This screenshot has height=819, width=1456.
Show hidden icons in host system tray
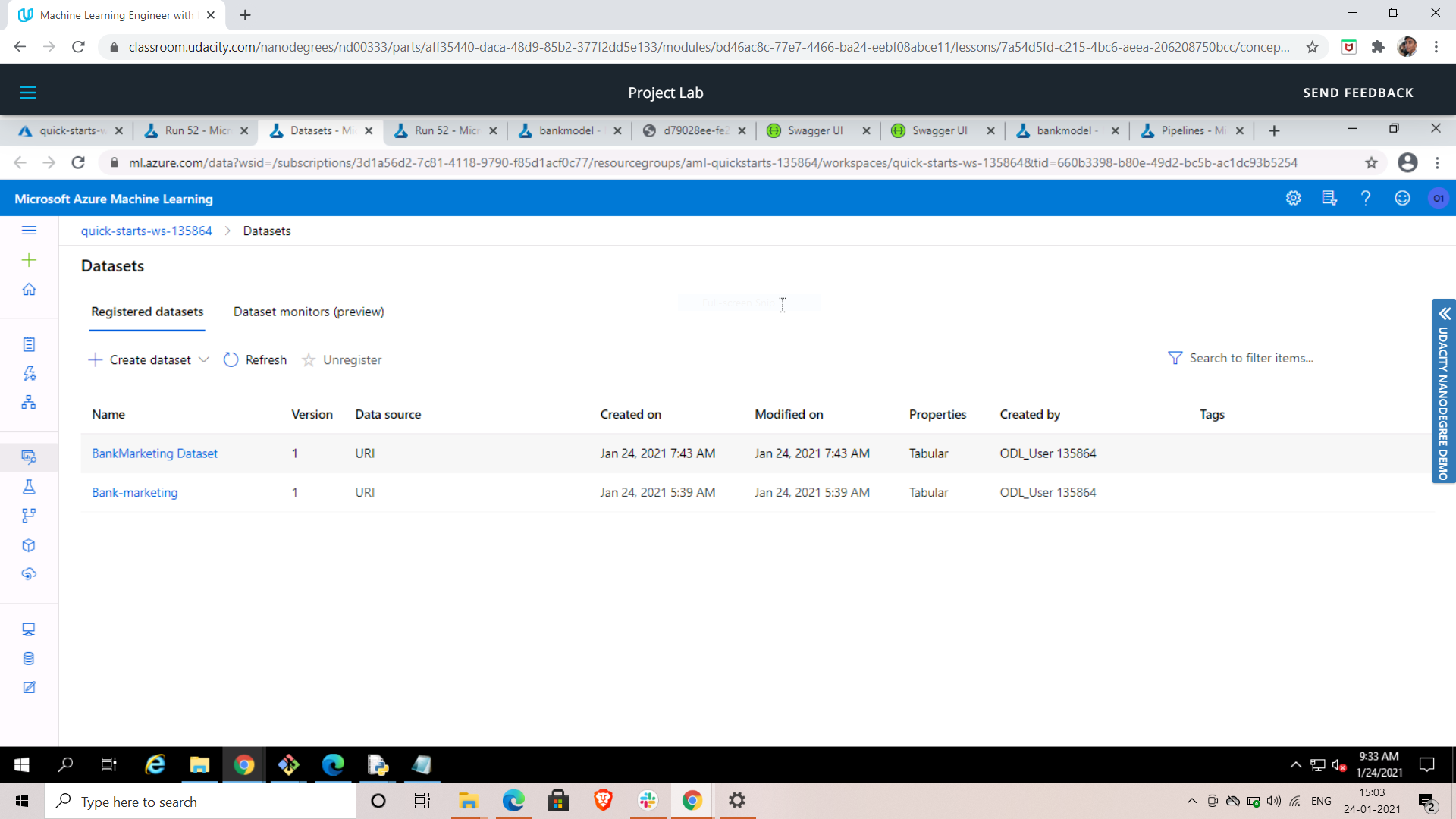click(x=1191, y=801)
